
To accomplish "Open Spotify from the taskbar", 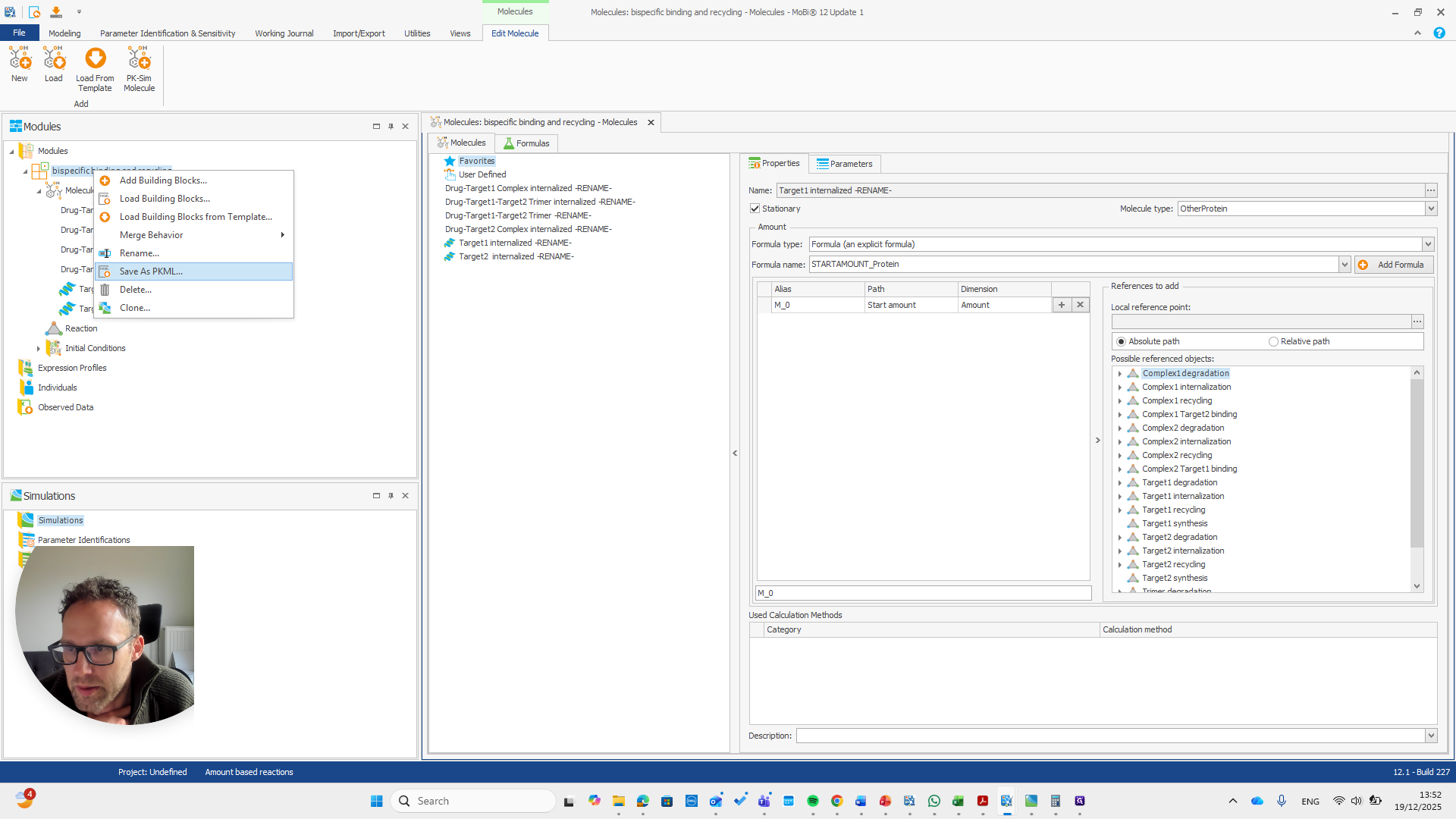I will point(813,801).
